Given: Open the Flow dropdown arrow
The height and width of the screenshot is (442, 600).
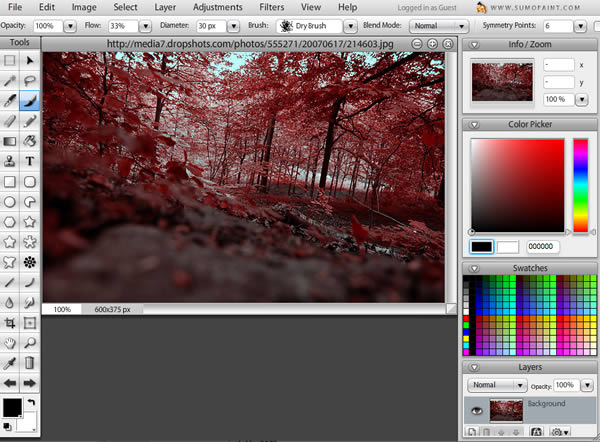Looking at the screenshot, I should point(145,26).
